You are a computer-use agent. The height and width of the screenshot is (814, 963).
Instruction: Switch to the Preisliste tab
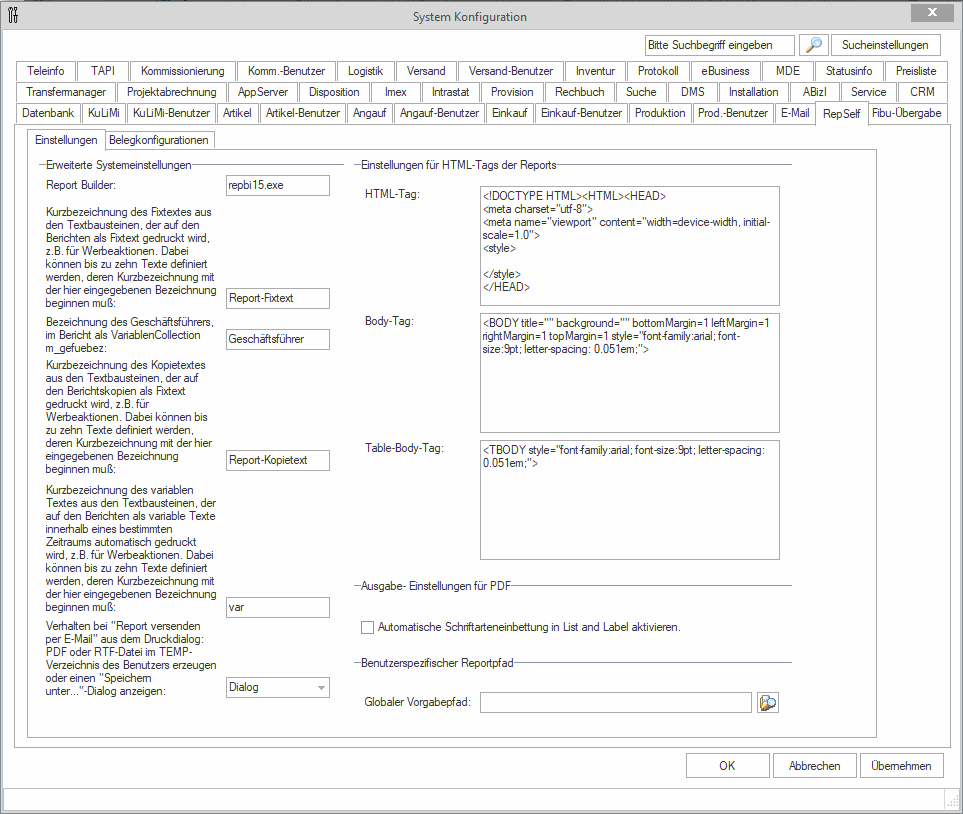pyautogui.click(x=916, y=71)
